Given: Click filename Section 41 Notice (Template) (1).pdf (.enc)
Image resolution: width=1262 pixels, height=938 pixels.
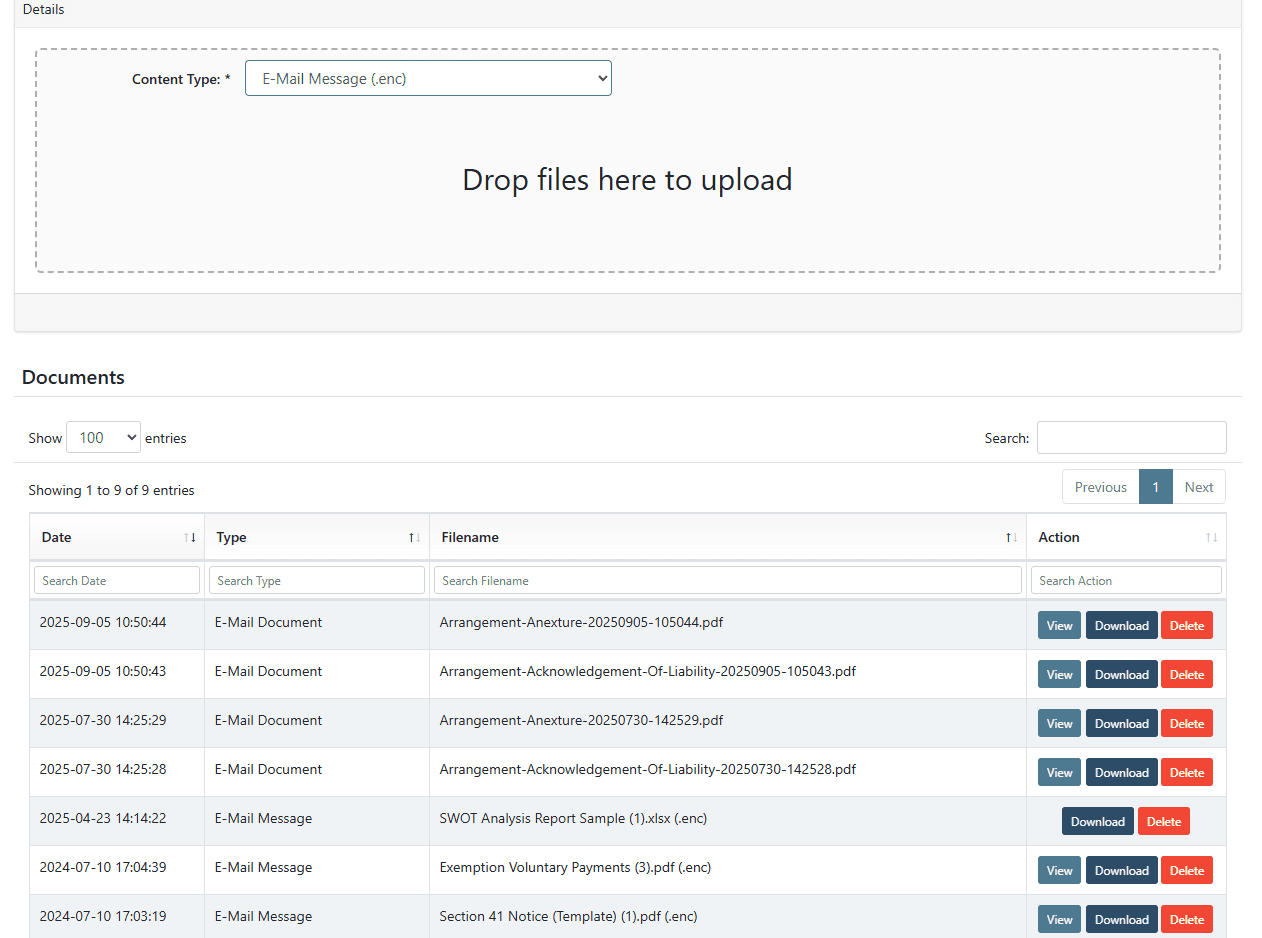Looking at the screenshot, I should (568, 916).
